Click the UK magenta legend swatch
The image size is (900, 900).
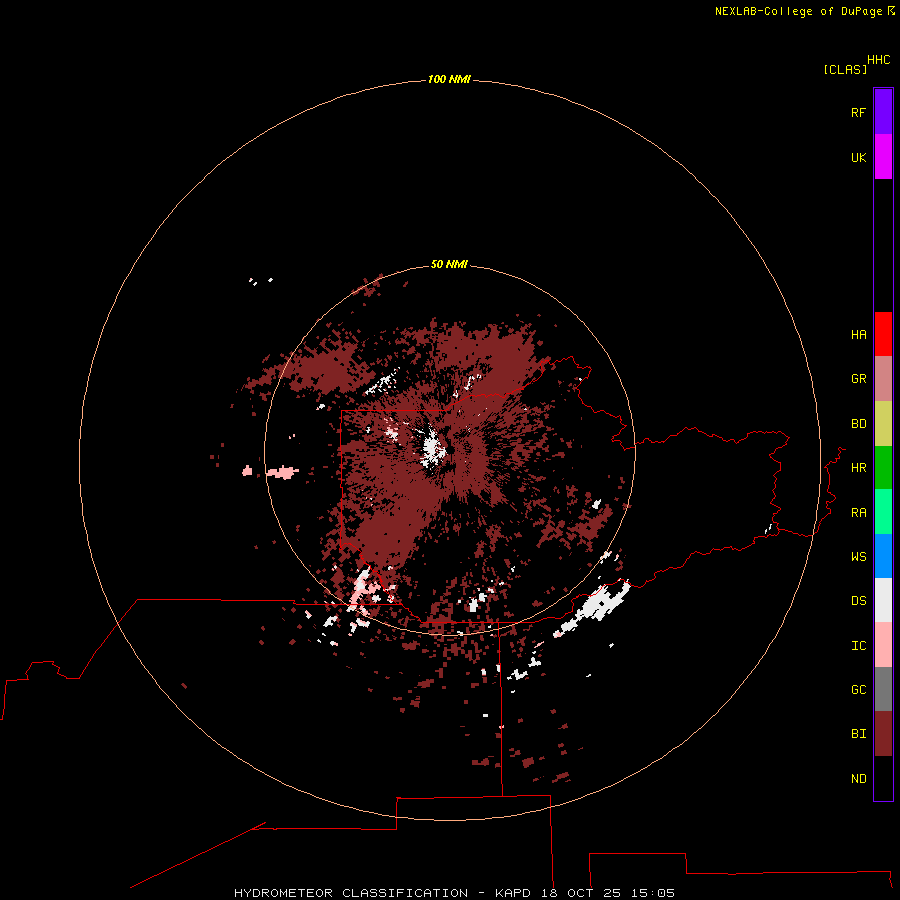pyautogui.click(x=883, y=157)
